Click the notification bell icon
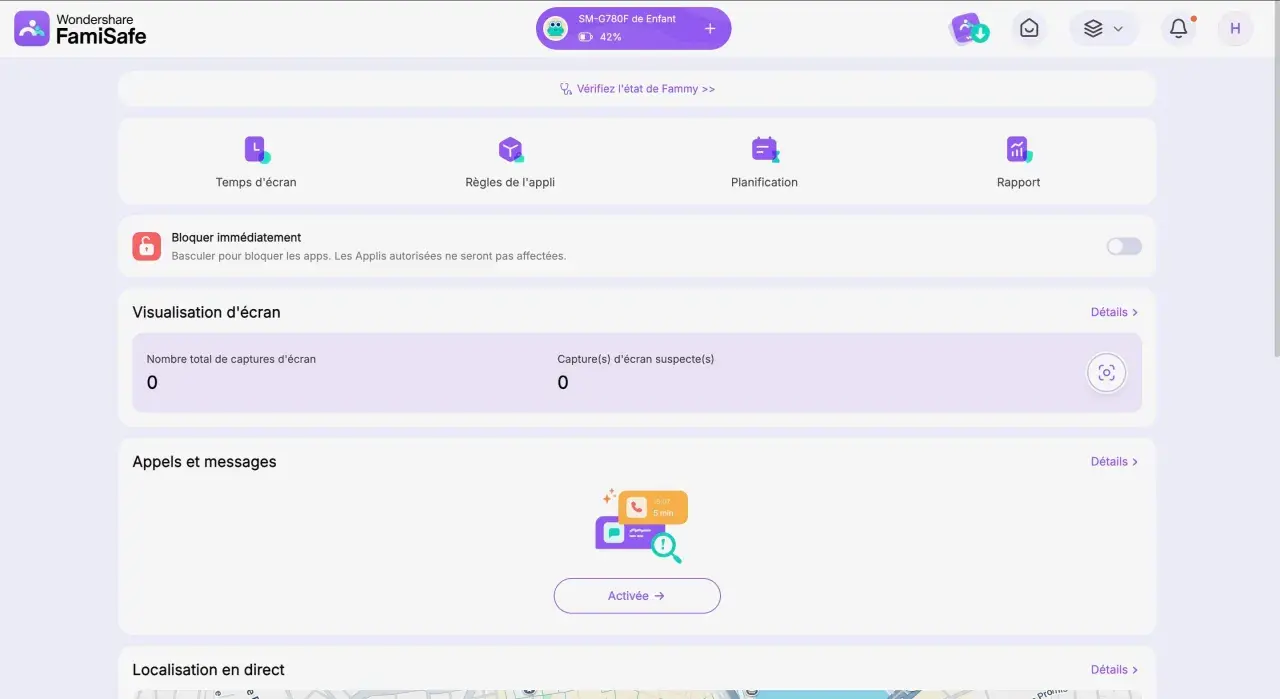1280x699 pixels. (x=1179, y=29)
